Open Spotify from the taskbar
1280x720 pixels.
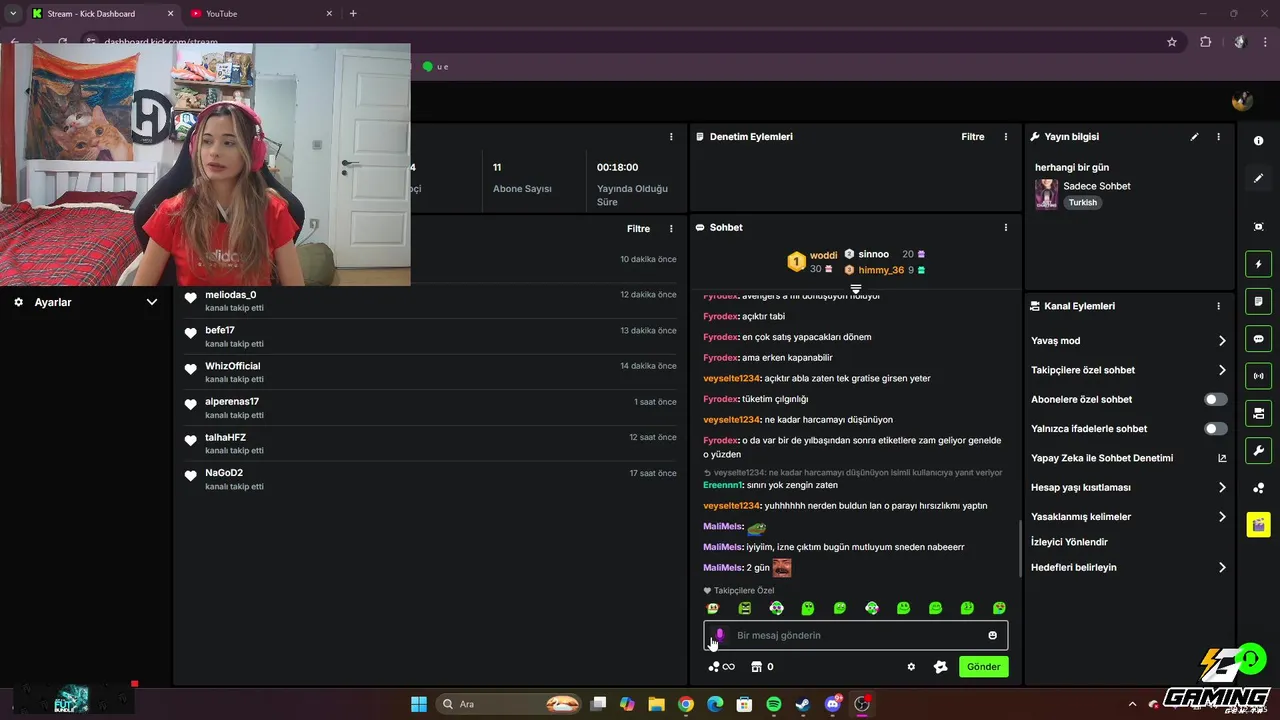(x=774, y=704)
